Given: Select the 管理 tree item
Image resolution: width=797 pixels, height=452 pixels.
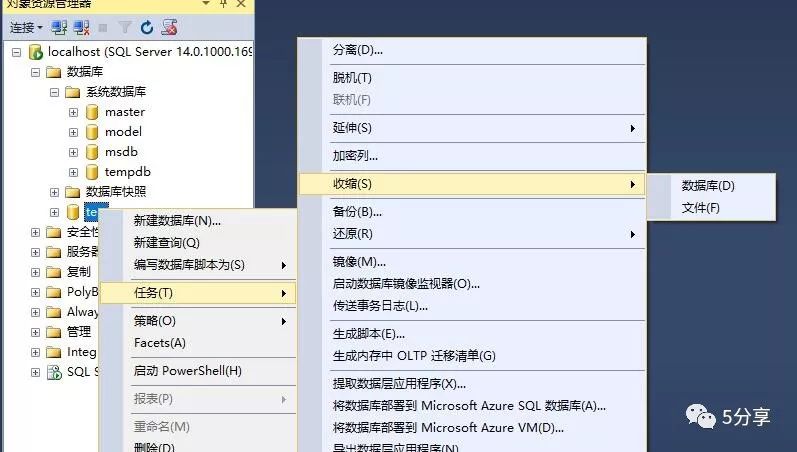Looking at the screenshot, I should point(79,332).
